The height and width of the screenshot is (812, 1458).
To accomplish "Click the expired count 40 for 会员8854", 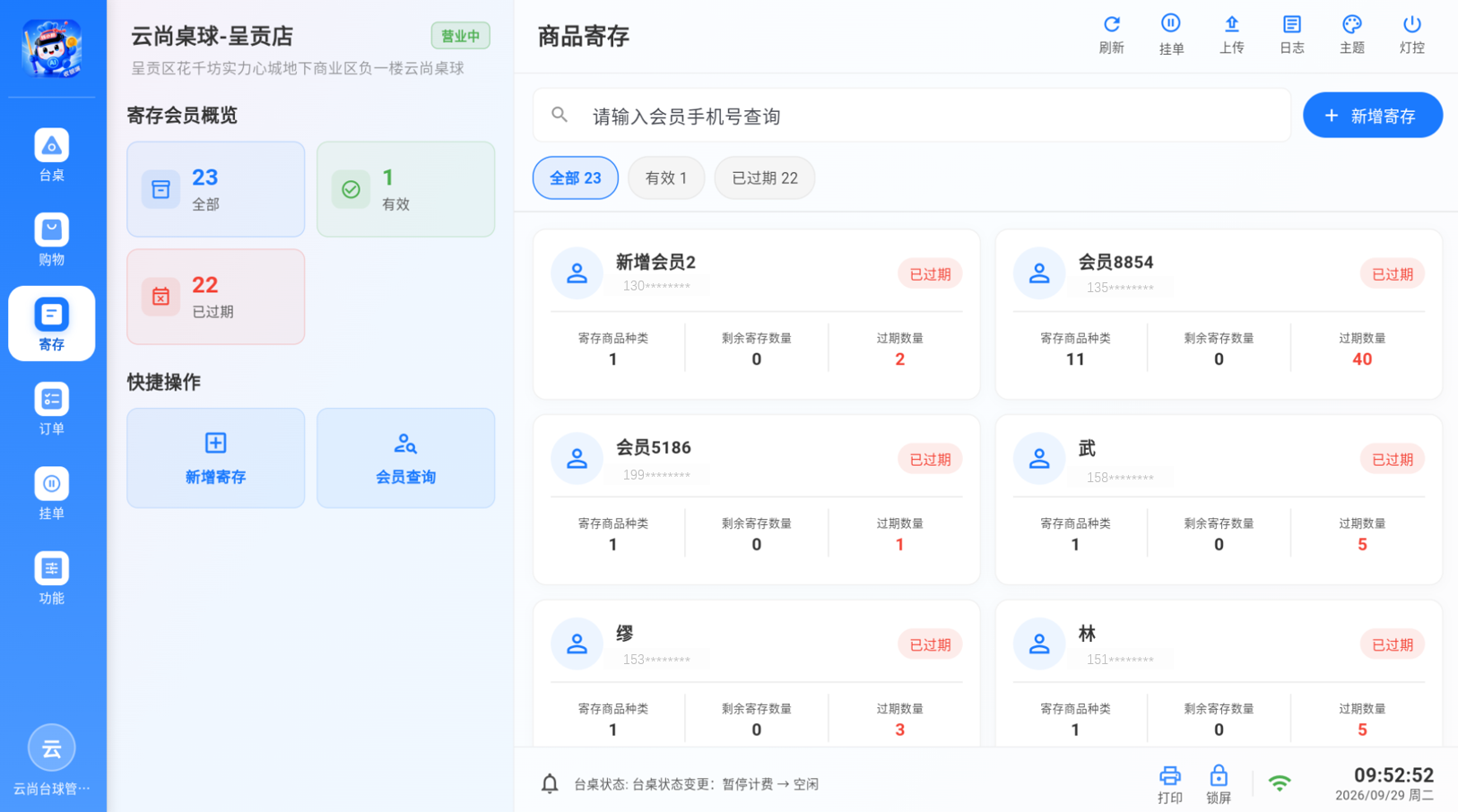I will click(x=1362, y=359).
